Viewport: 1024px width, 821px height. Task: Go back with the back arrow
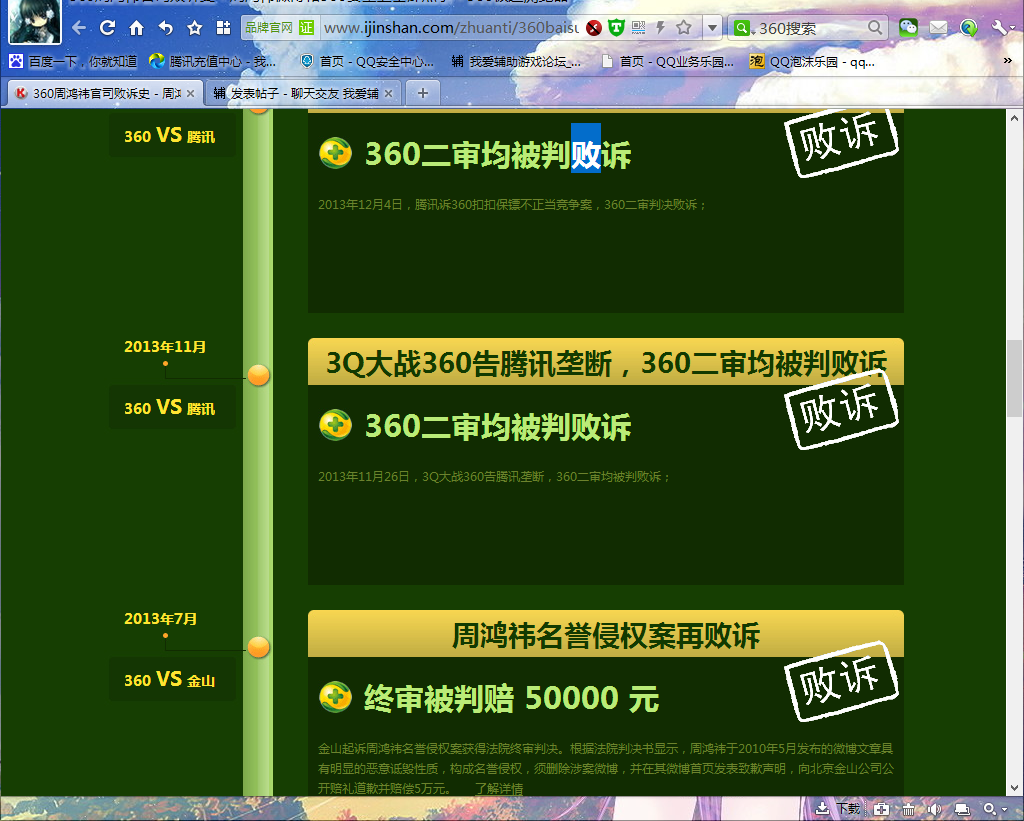tap(79, 28)
